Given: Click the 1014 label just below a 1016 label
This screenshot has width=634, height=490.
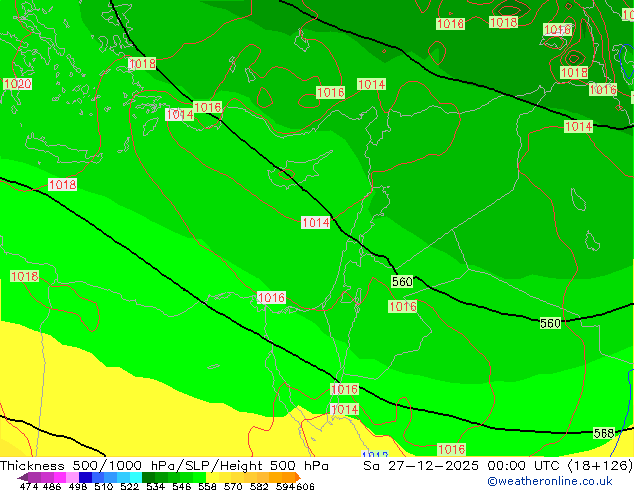Looking at the screenshot, I should (344, 410).
